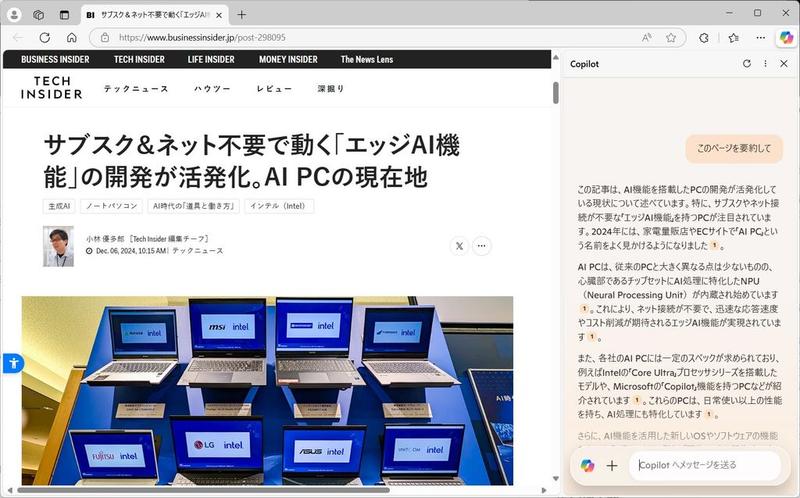Open the テックニュース section
The width and height of the screenshot is (800, 498).
(136, 88)
